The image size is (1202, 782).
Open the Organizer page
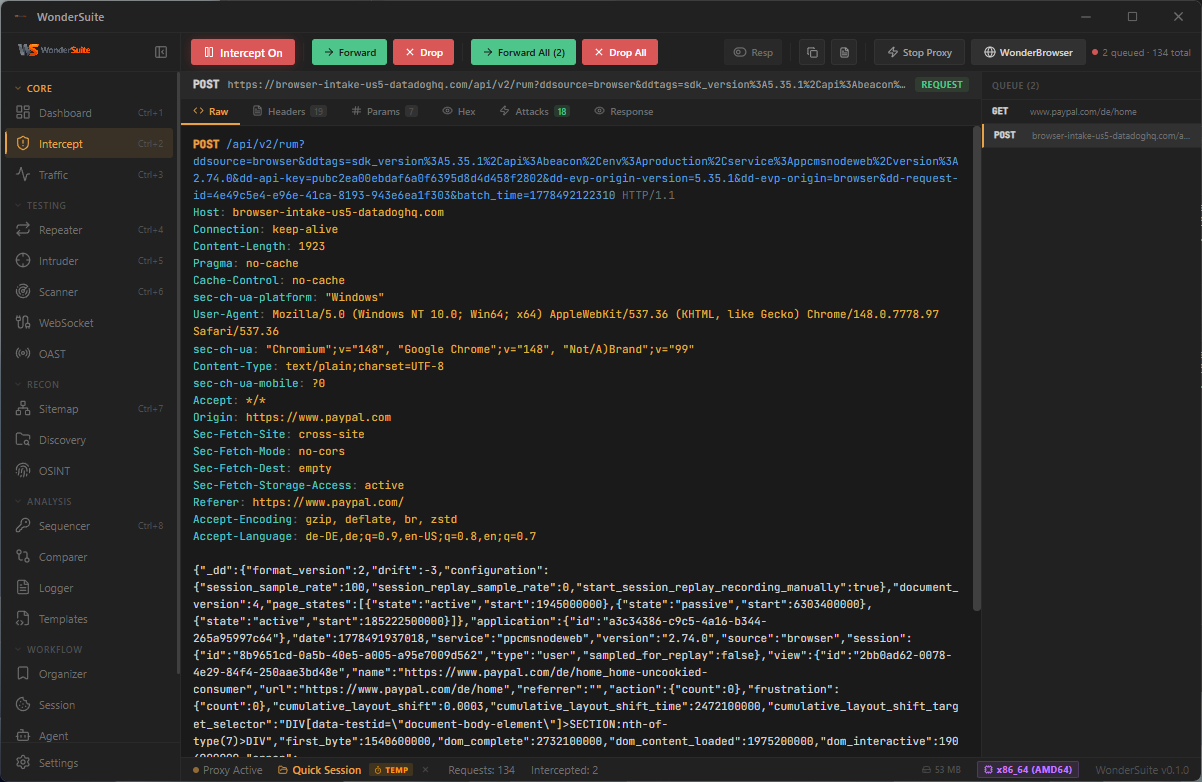88,674
